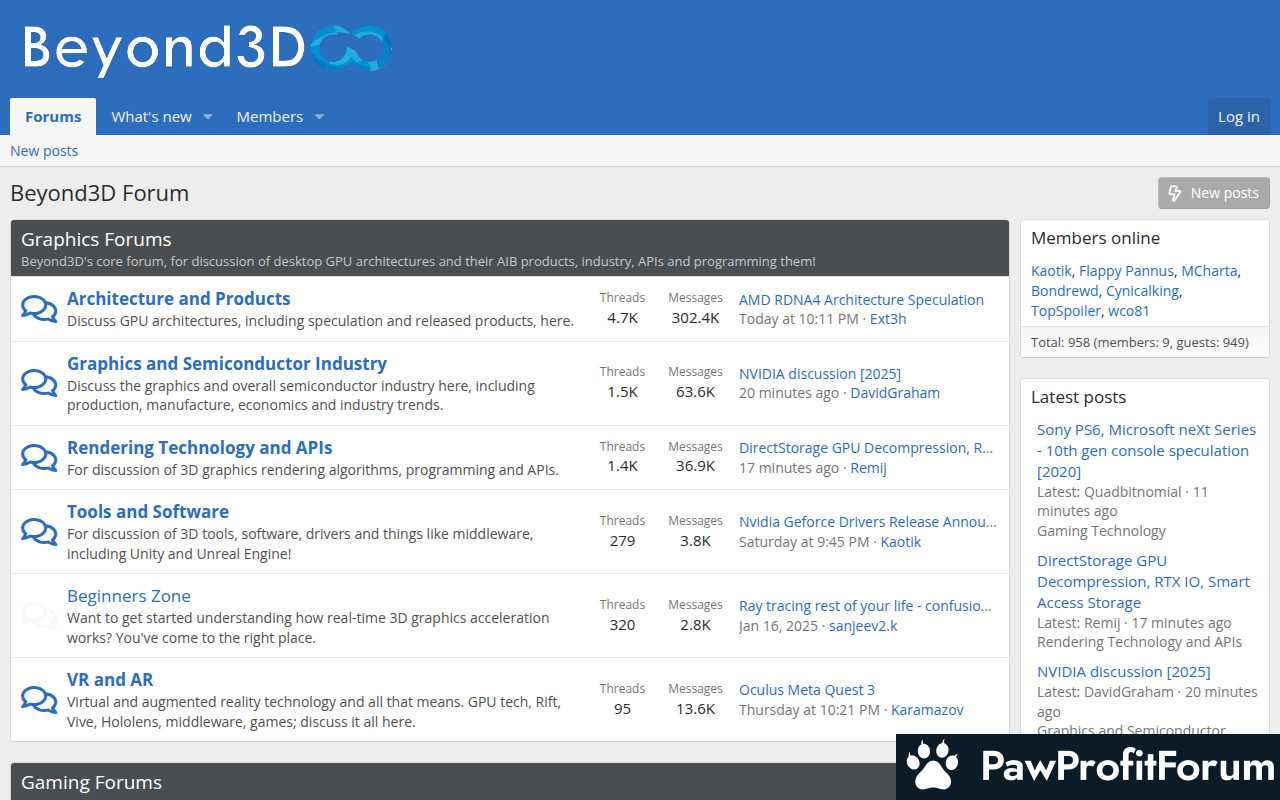Expand the What's new dropdown arrow

coord(208,117)
